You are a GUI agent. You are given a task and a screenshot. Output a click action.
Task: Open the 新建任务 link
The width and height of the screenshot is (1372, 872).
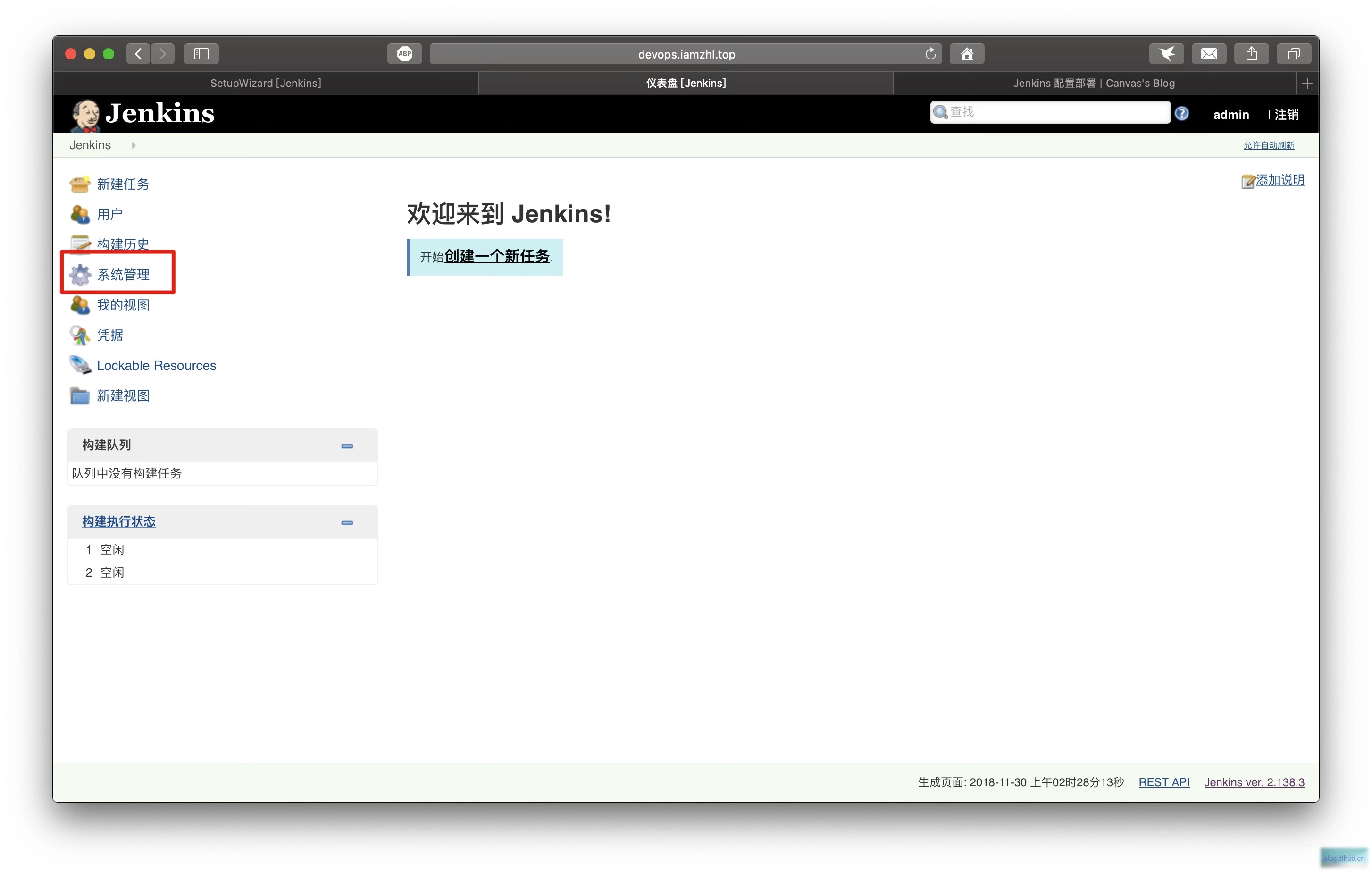coord(123,184)
